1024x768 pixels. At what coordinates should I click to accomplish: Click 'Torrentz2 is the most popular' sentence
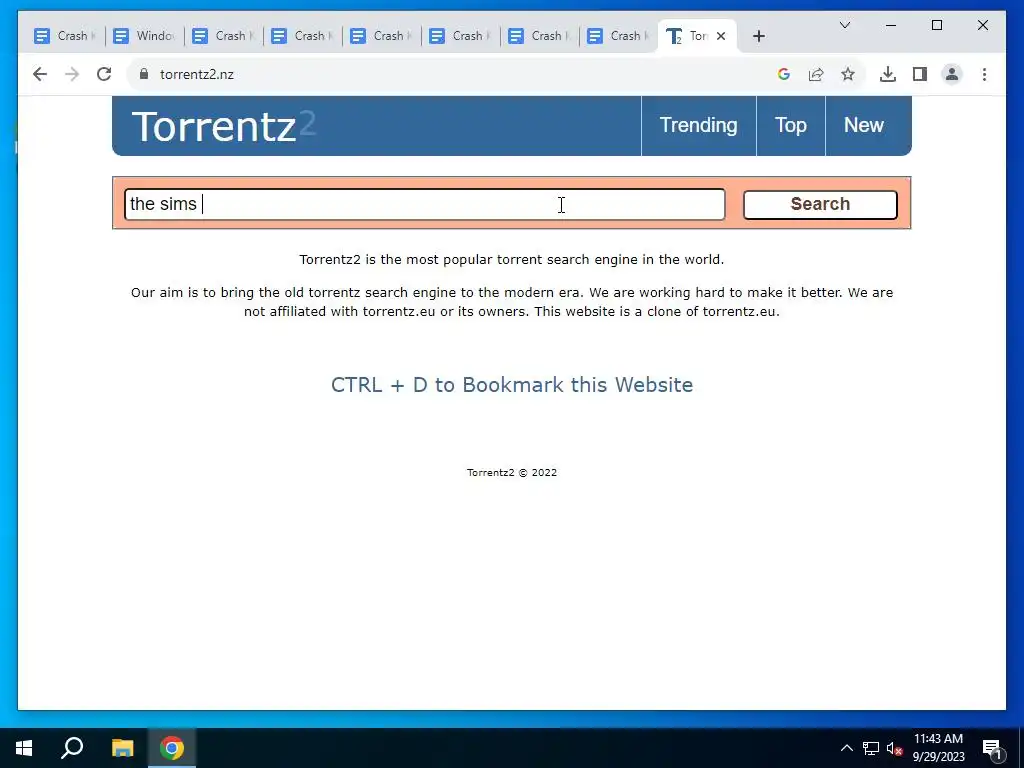(511, 259)
